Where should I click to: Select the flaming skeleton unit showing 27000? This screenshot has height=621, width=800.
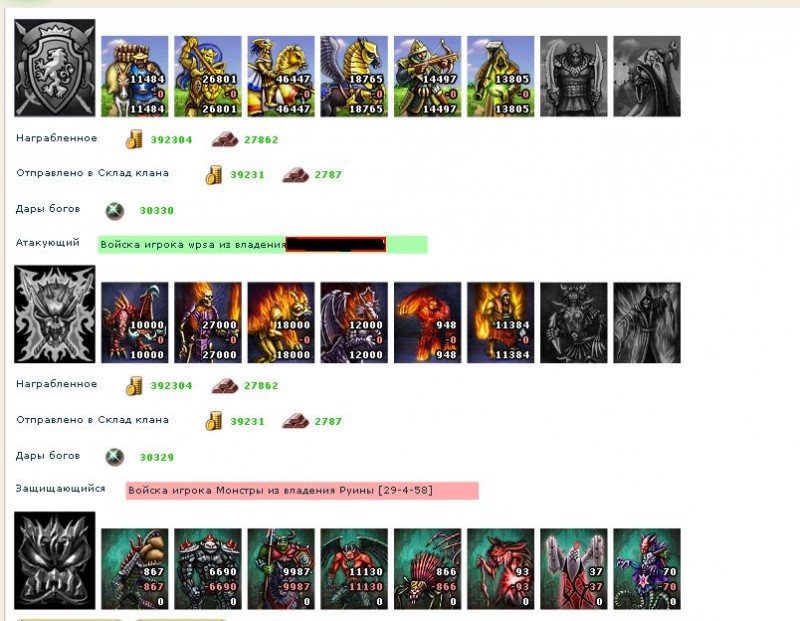click(x=208, y=322)
